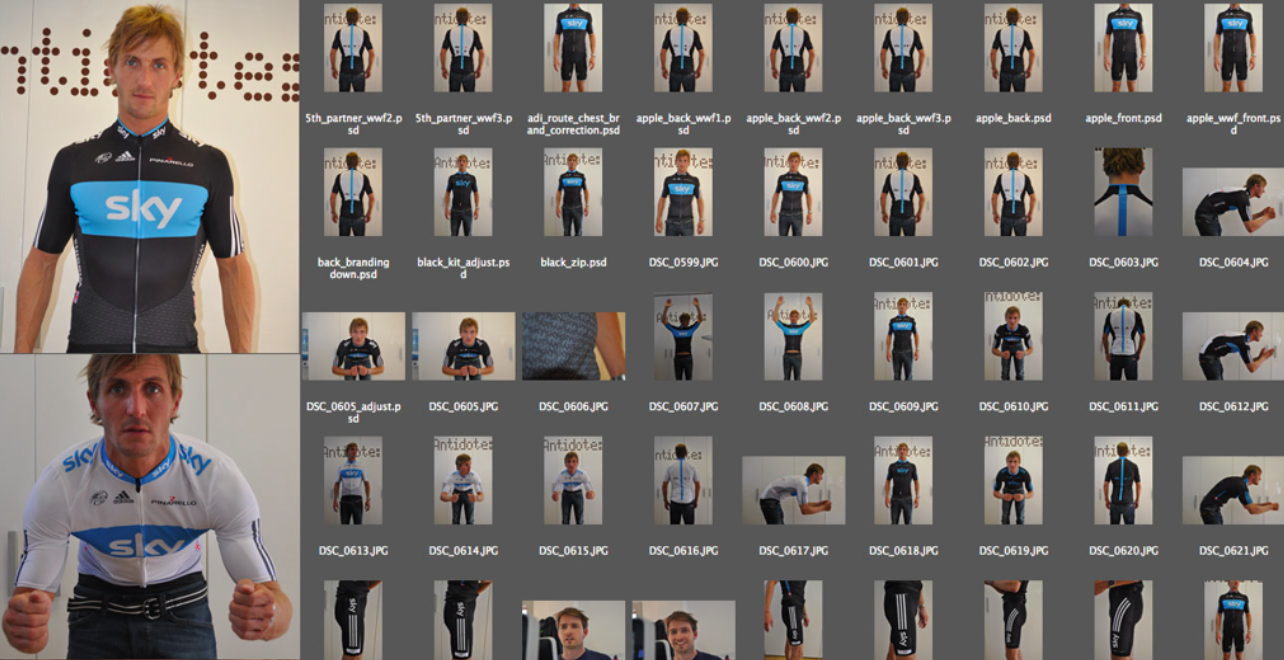1284x660 pixels.
Task: Select the 5th_partner_wwf2.psd thumbnail
Action: 353,48
